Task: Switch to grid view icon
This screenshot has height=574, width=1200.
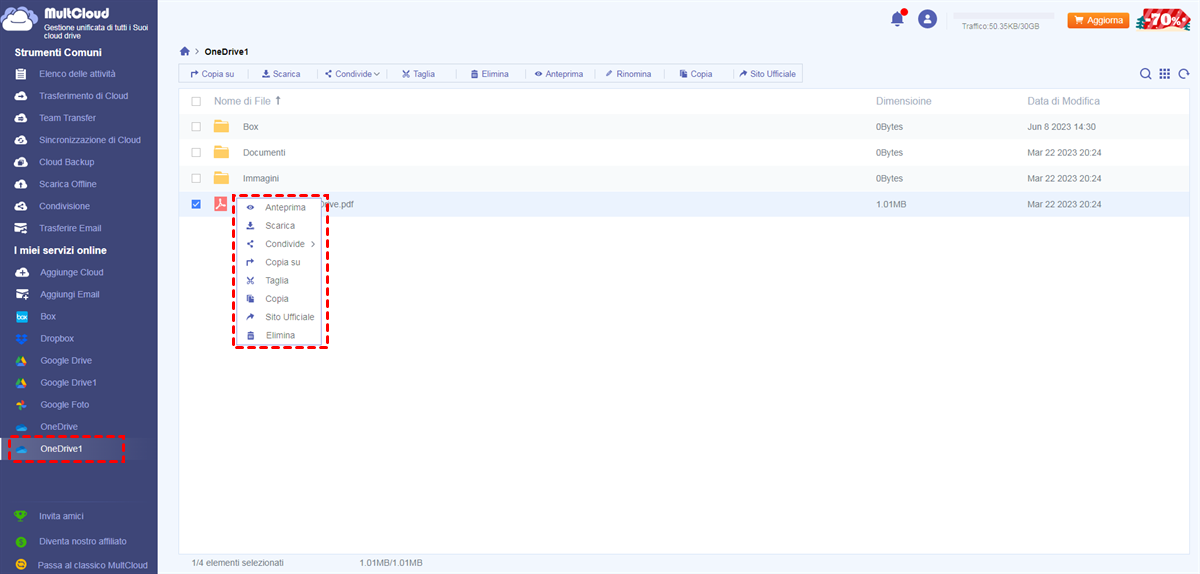Action: pos(1165,74)
